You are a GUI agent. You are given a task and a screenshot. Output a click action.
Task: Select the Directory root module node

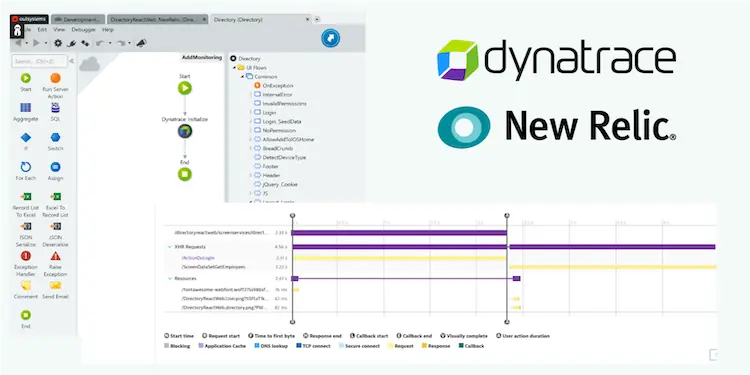(245, 58)
